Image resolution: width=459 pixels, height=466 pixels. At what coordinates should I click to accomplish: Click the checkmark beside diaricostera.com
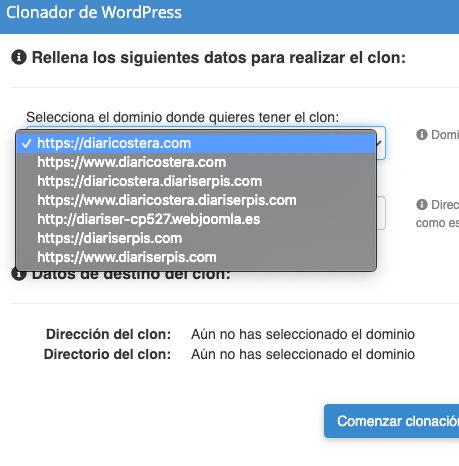[x=26, y=144]
